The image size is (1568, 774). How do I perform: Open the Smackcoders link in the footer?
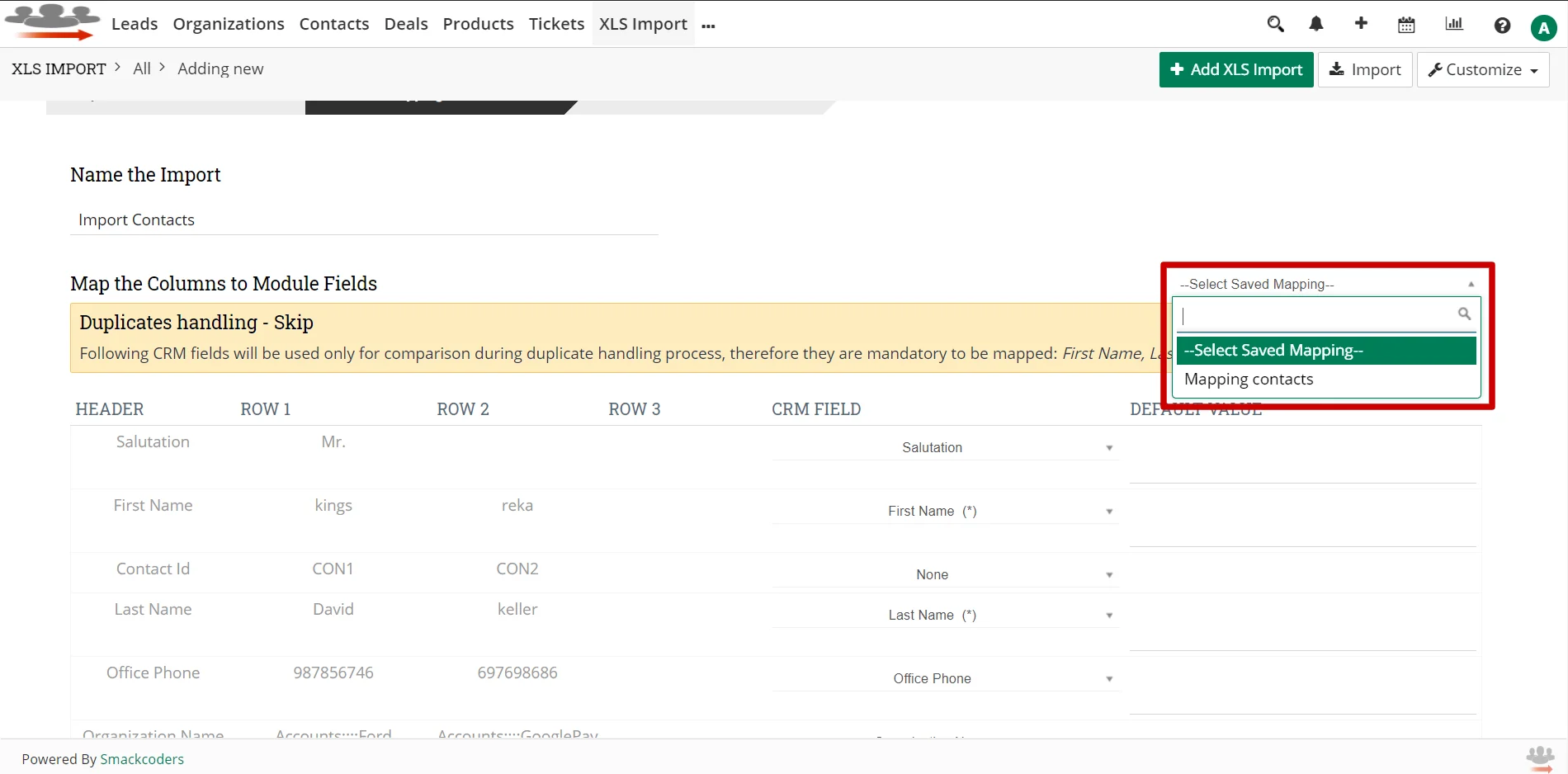click(x=142, y=758)
